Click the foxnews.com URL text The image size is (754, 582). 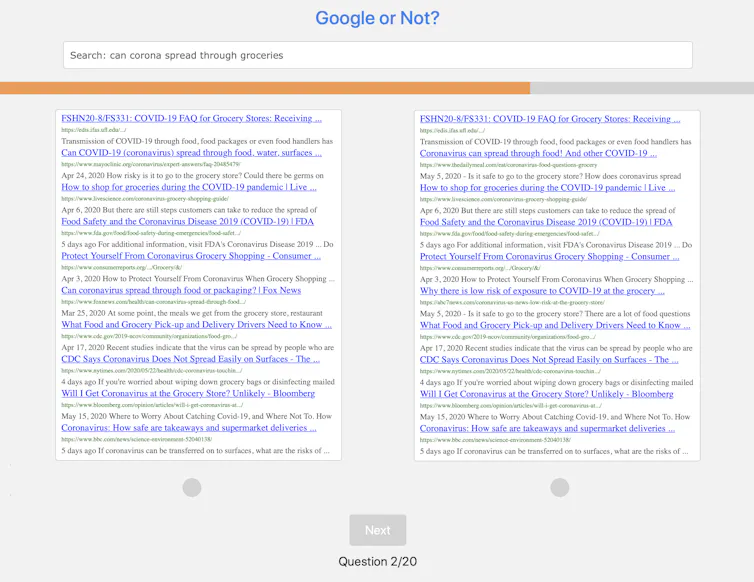point(153,302)
